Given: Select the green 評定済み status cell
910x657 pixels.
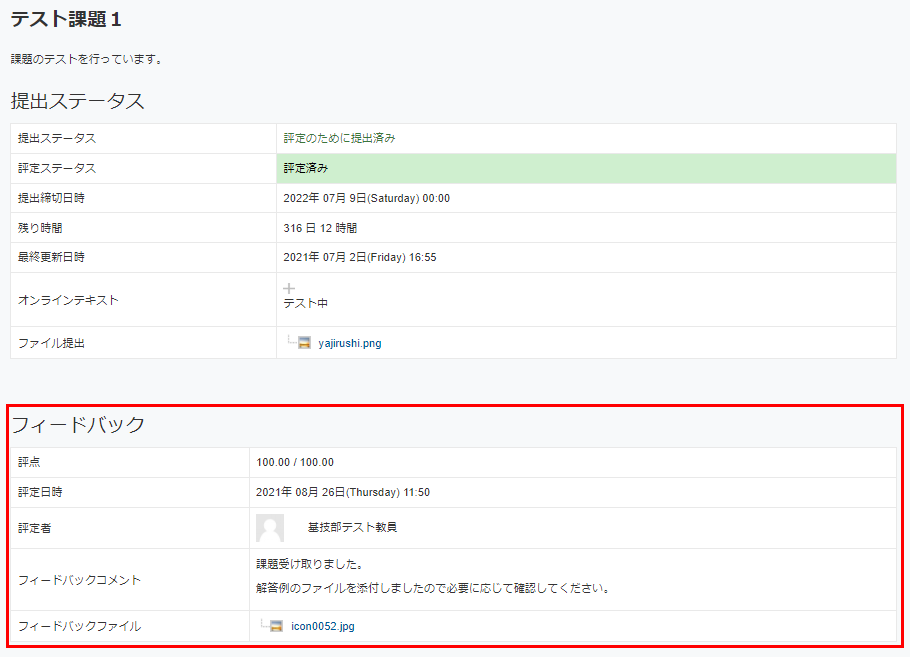Looking at the screenshot, I should tap(586, 168).
